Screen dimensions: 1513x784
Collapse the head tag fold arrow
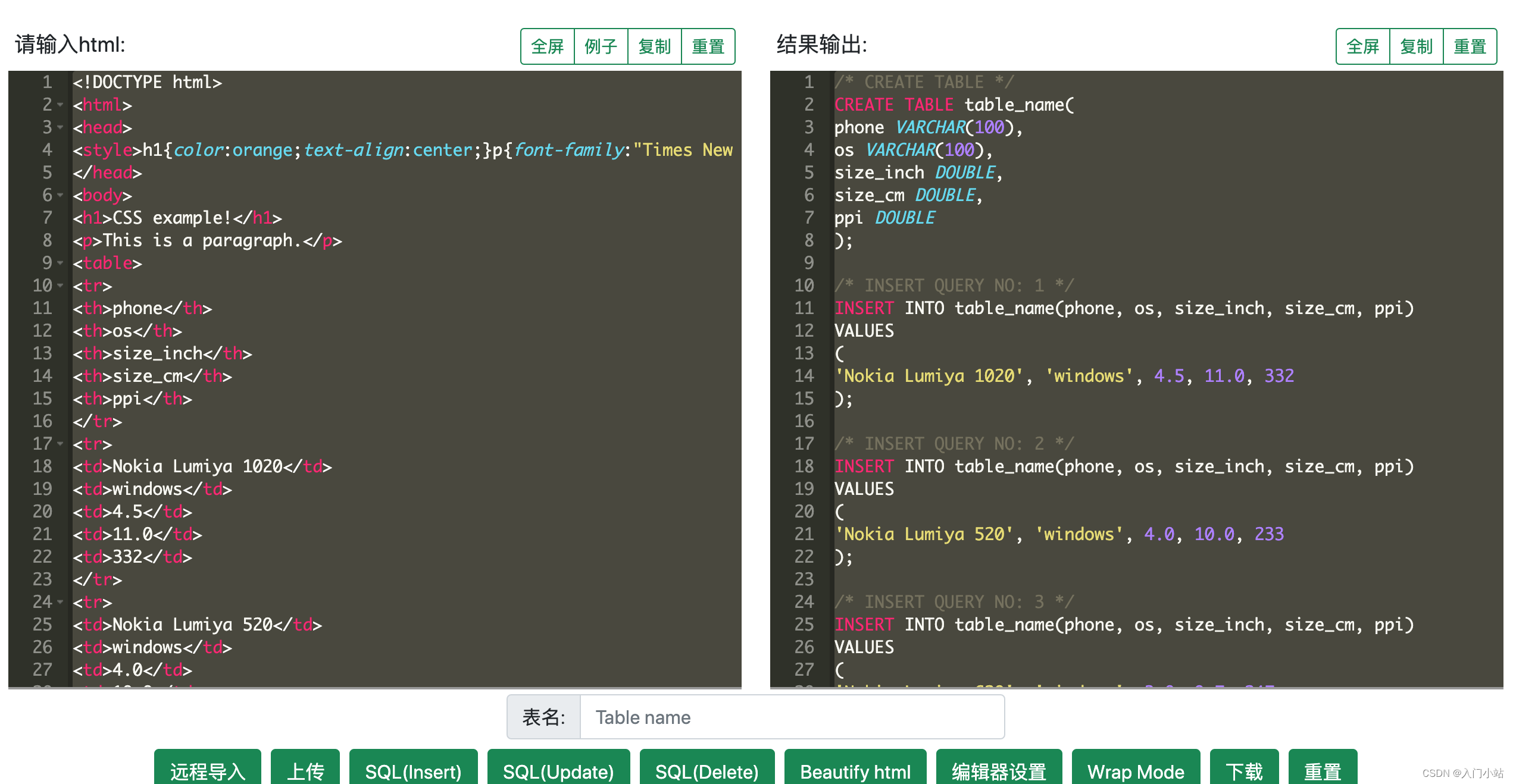60,127
